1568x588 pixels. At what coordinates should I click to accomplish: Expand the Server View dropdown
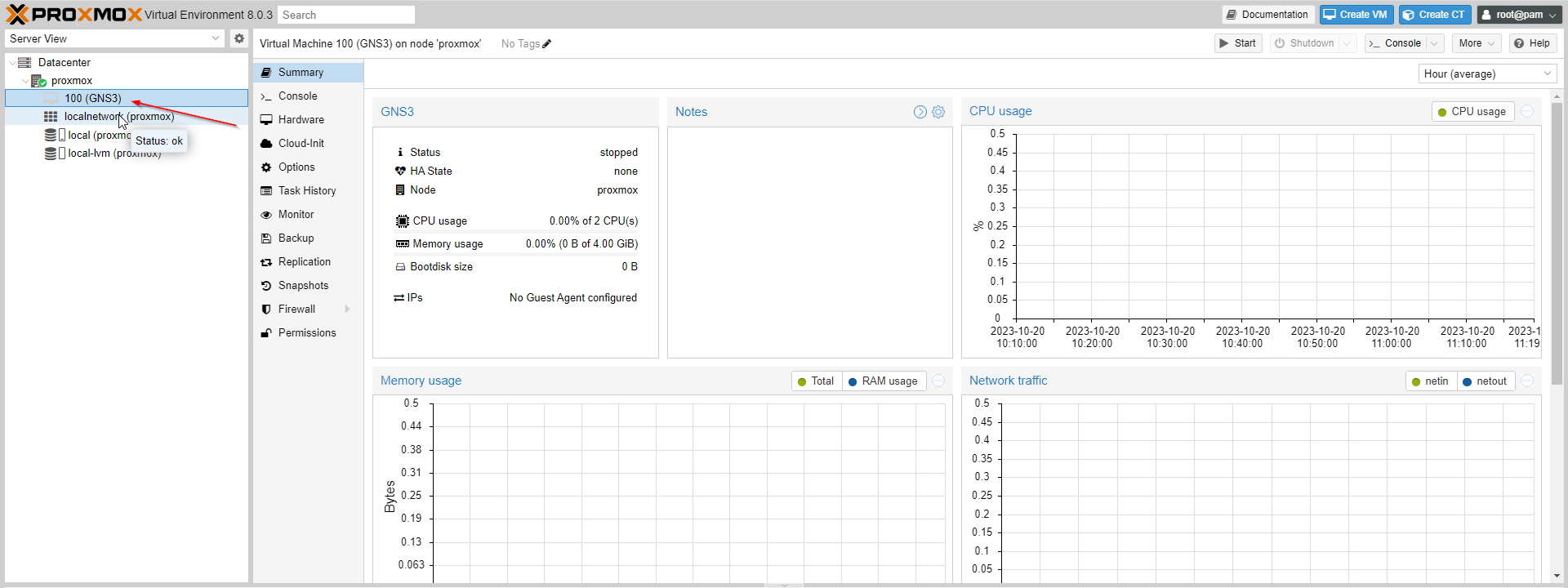point(216,38)
